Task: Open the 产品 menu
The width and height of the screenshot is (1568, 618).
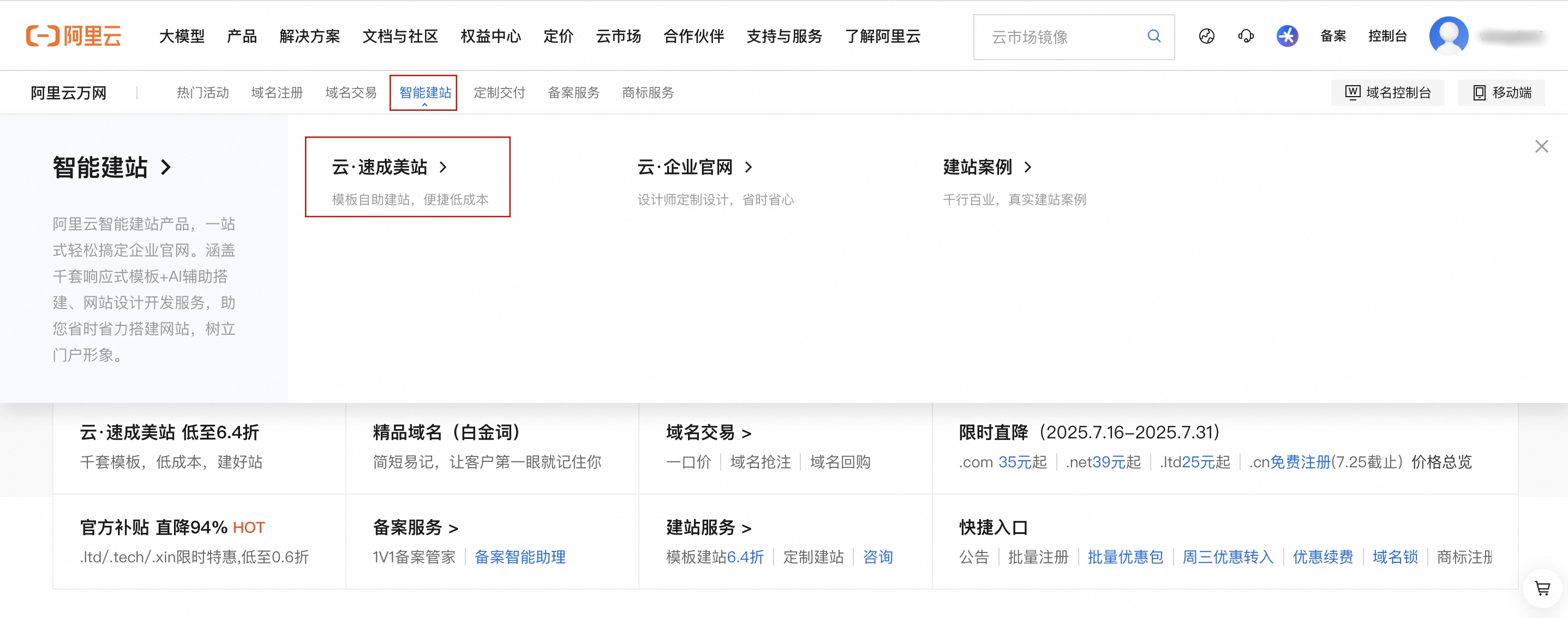Action: [x=242, y=37]
